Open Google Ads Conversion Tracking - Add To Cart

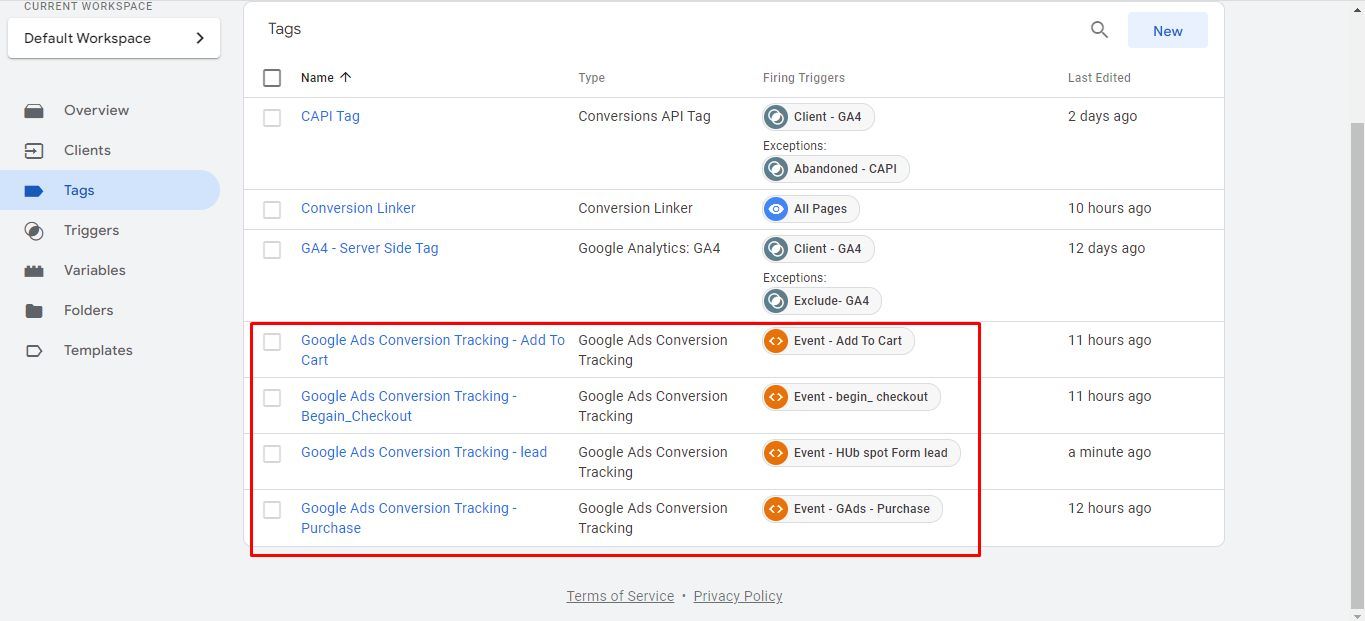tap(433, 350)
